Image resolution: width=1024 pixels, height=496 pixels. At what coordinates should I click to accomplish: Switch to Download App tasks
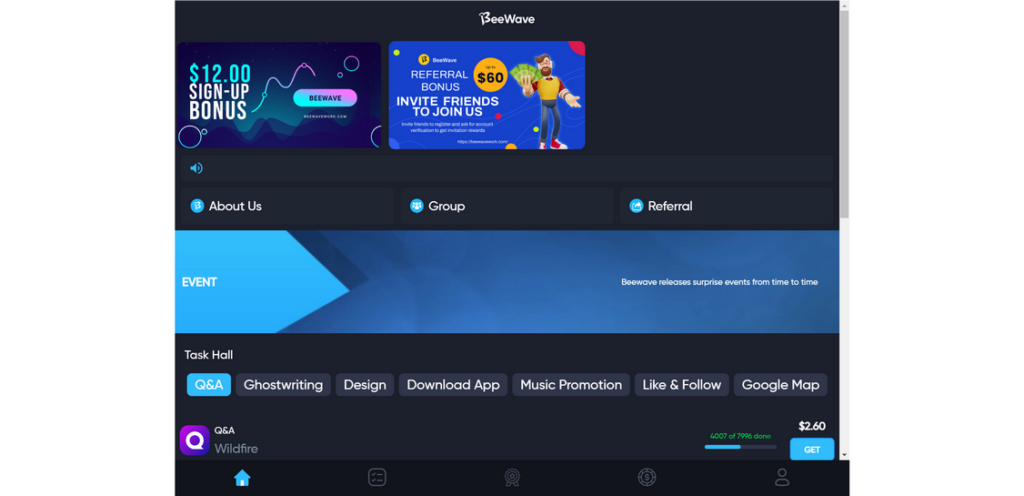point(453,385)
